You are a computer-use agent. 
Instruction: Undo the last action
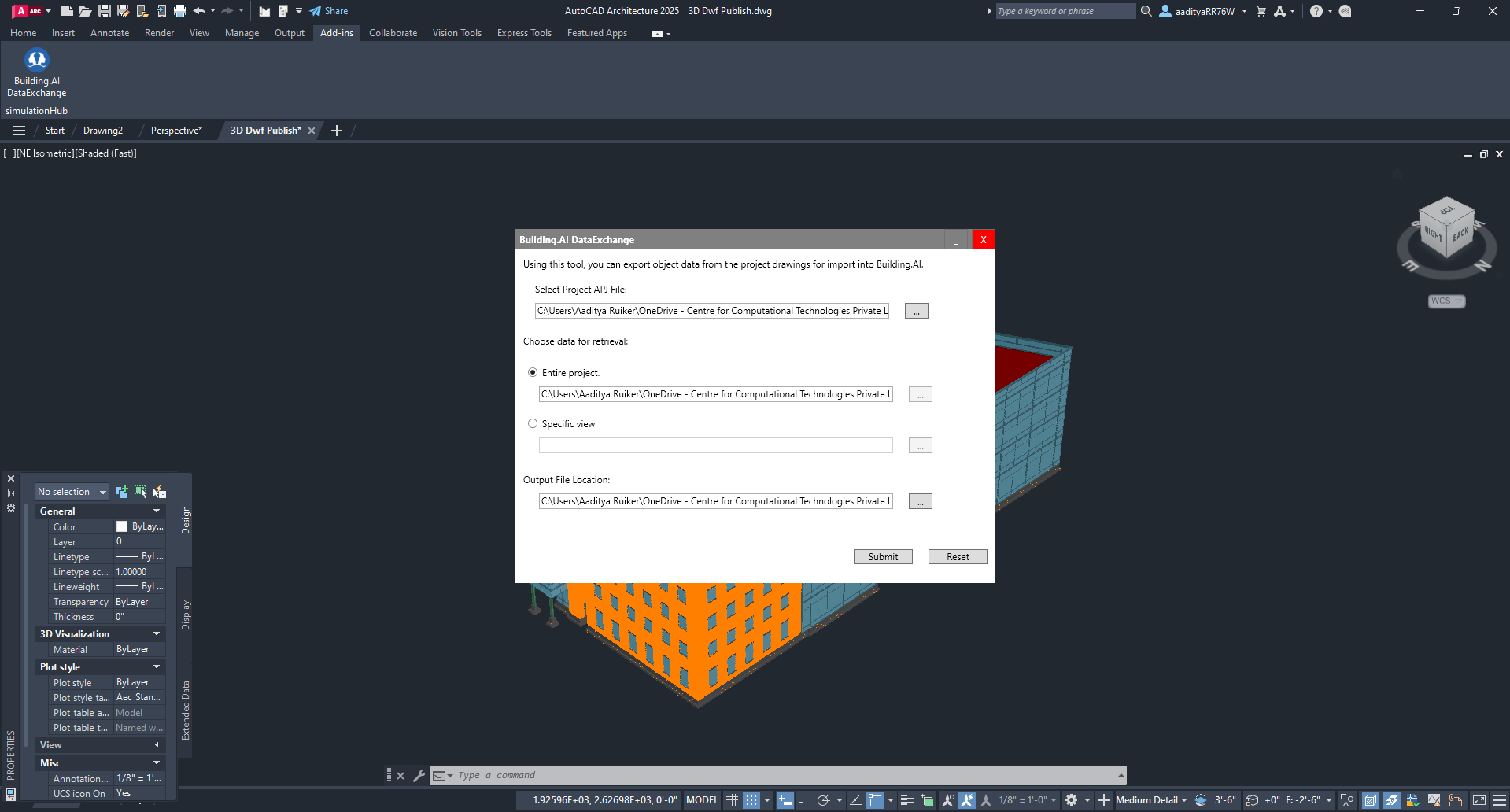[199, 11]
